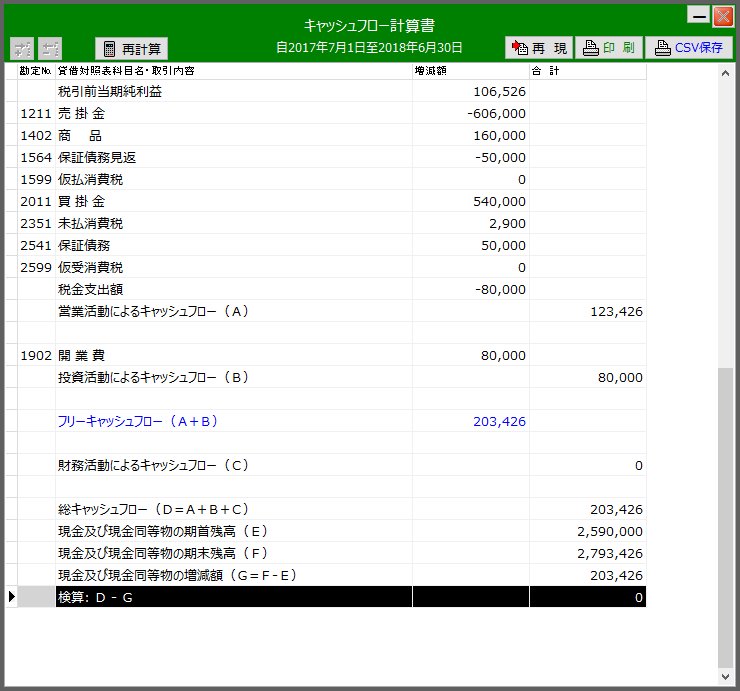Click the 2,793,426 period-end balance cell
Image resolution: width=740 pixels, height=691 pixels.
587,553
